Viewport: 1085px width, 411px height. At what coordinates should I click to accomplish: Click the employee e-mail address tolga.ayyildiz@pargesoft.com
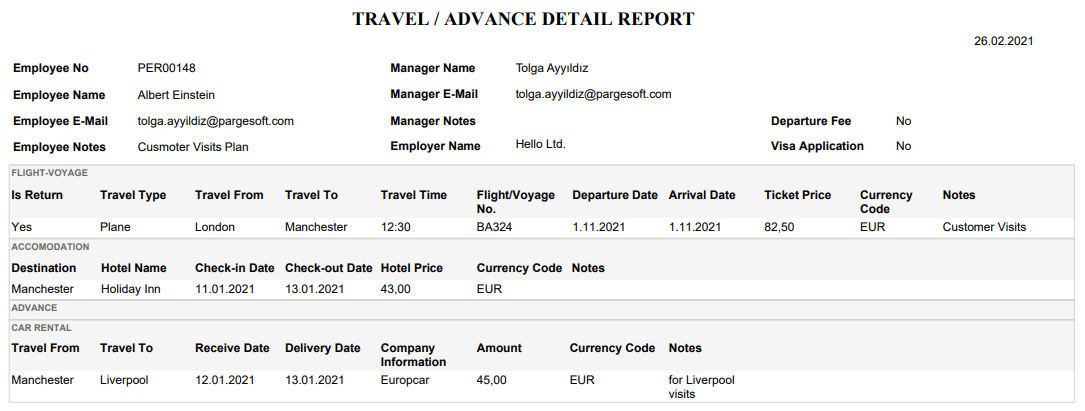tap(215, 121)
